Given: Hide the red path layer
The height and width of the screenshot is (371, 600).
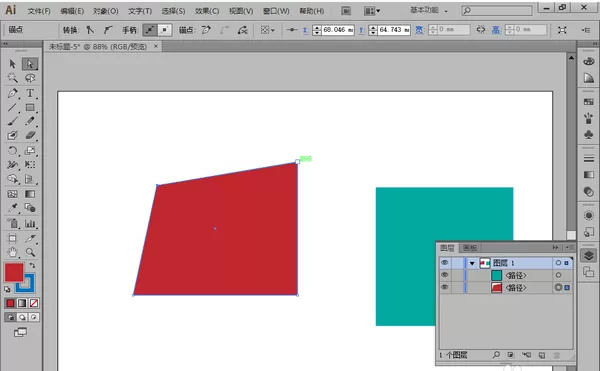Looking at the screenshot, I should tap(444, 287).
